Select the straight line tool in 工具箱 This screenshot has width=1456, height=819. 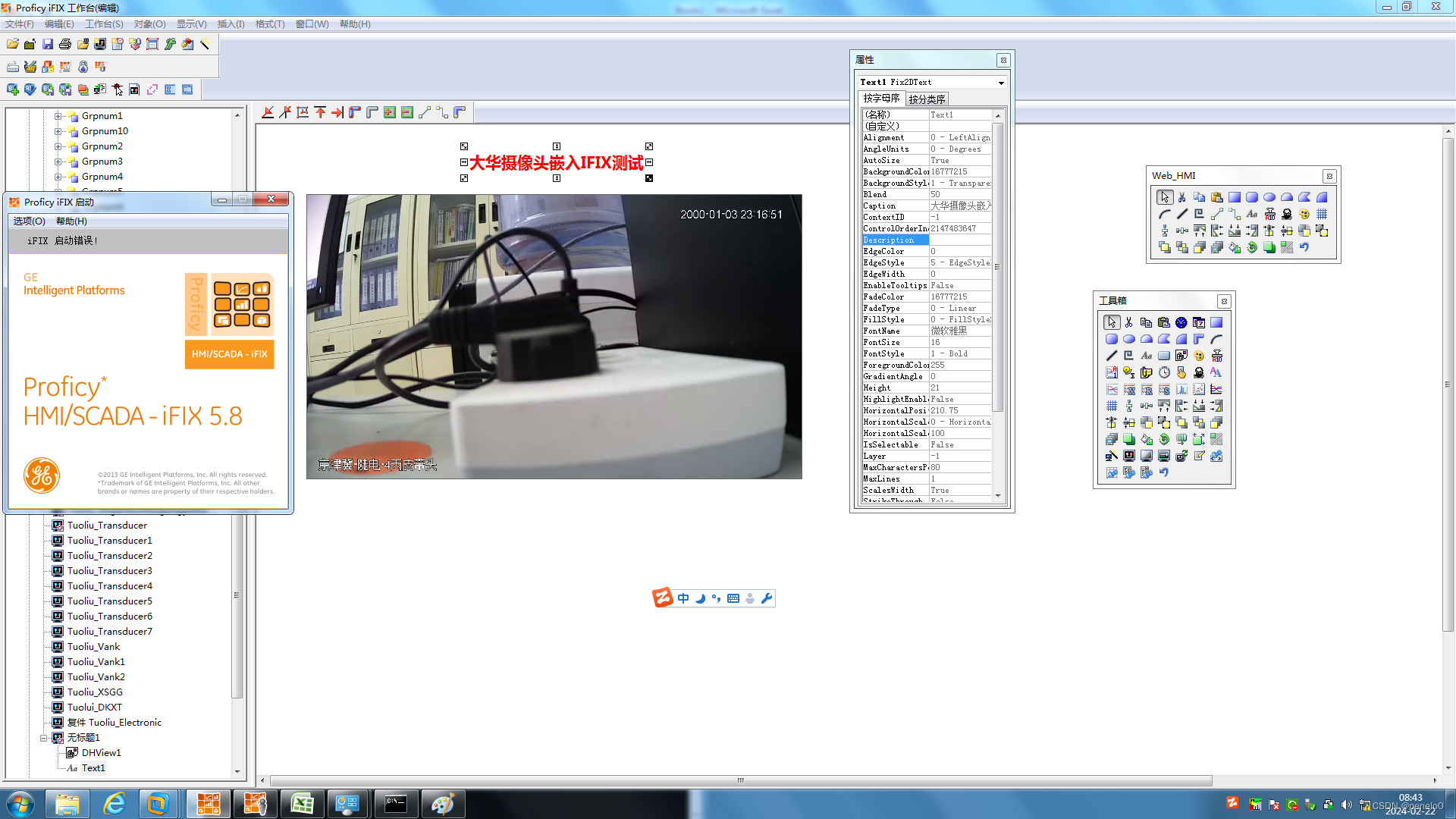1112,356
